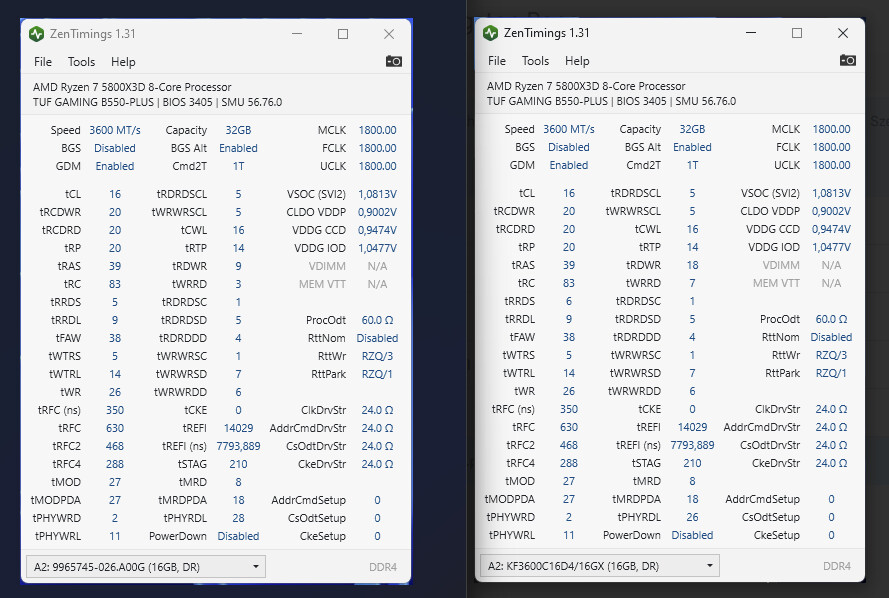Click tRFC4 value 288 in right window

click(x=569, y=463)
